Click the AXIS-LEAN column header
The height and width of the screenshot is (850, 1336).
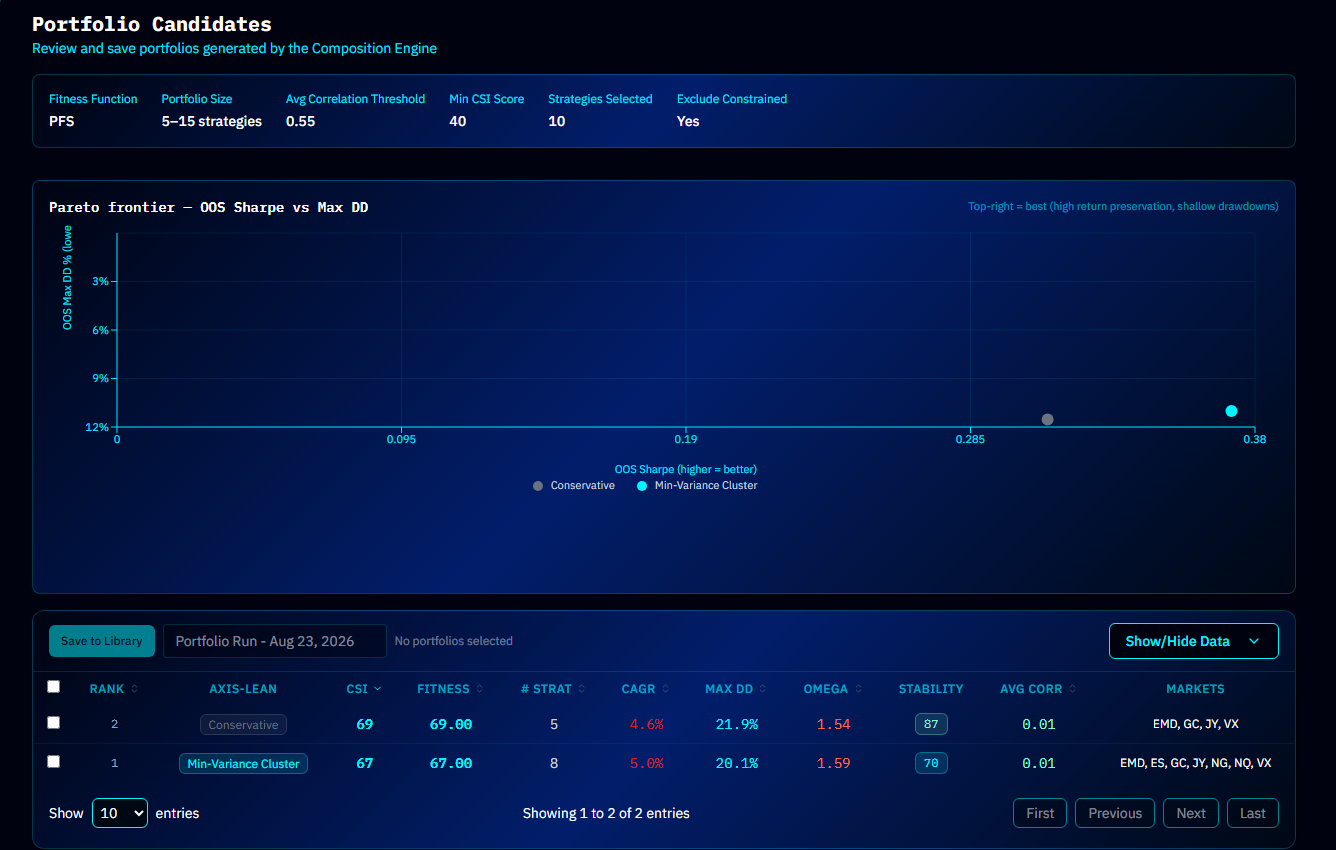(x=243, y=689)
